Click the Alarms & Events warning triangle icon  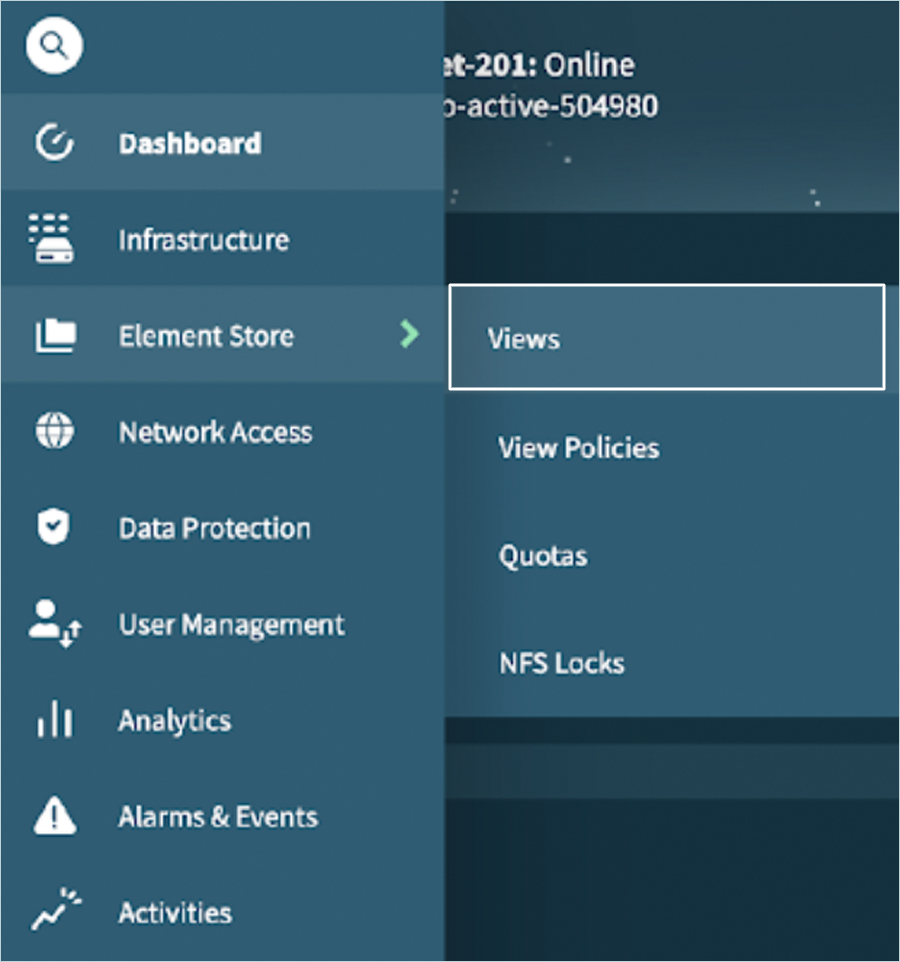54,817
